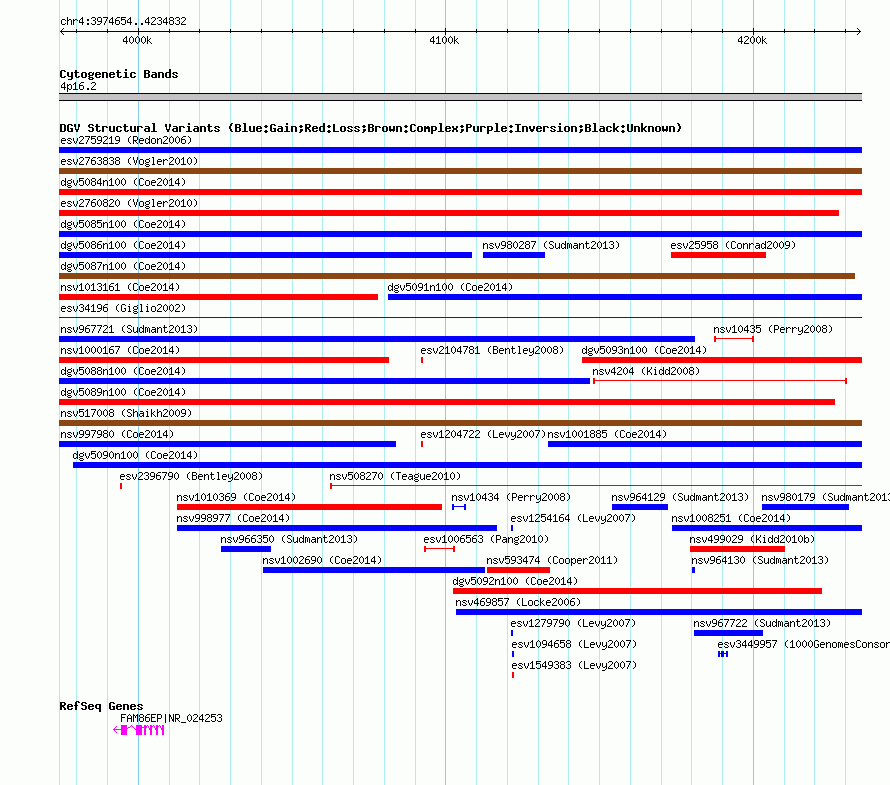Click nsv1013161 (Coe2014) label
The width and height of the screenshot is (890, 785).
click(120, 287)
